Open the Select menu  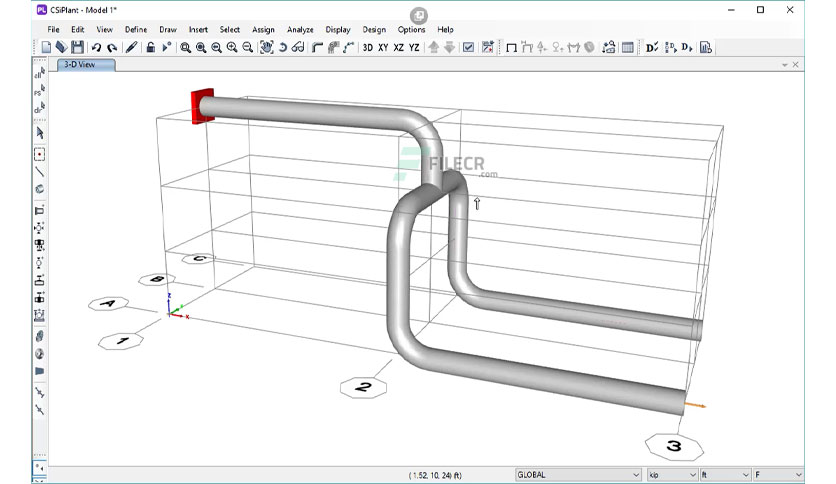click(230, 29)
